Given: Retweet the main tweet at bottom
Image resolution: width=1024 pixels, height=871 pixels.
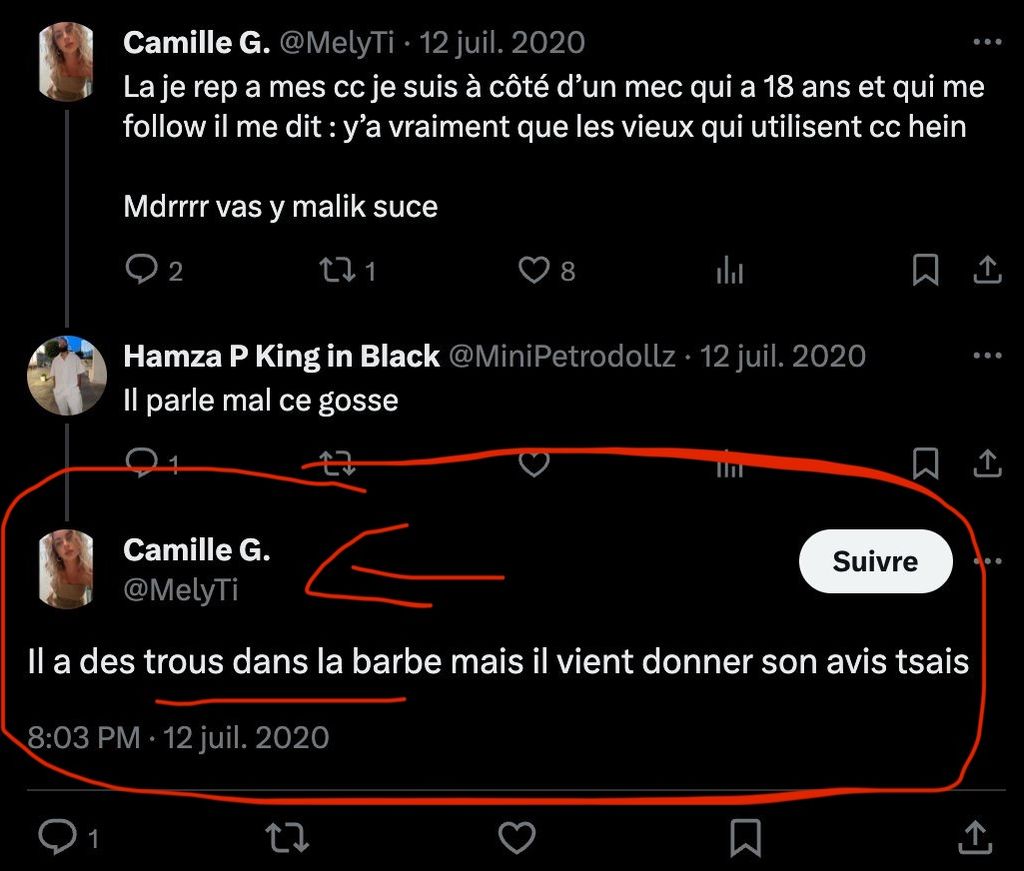Looking at the screenshot, I should click(289, 837).
